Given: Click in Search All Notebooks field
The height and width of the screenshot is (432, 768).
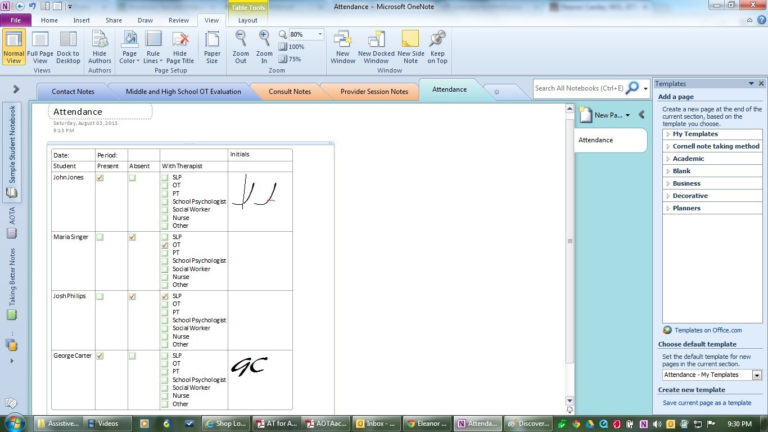Looking at the screenshot, I should [x=579, y=88].
